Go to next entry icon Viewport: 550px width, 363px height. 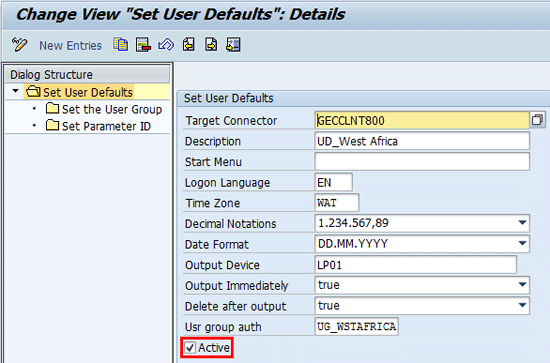(x=211, y=45)
